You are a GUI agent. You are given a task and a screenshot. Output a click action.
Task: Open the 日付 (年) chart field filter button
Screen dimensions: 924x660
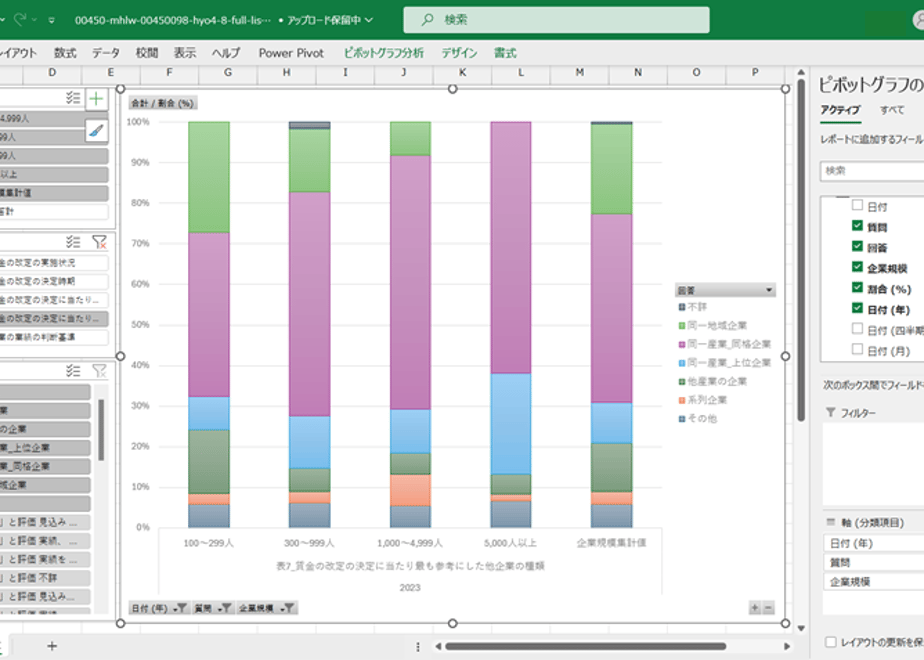click(x=159, y=608)
